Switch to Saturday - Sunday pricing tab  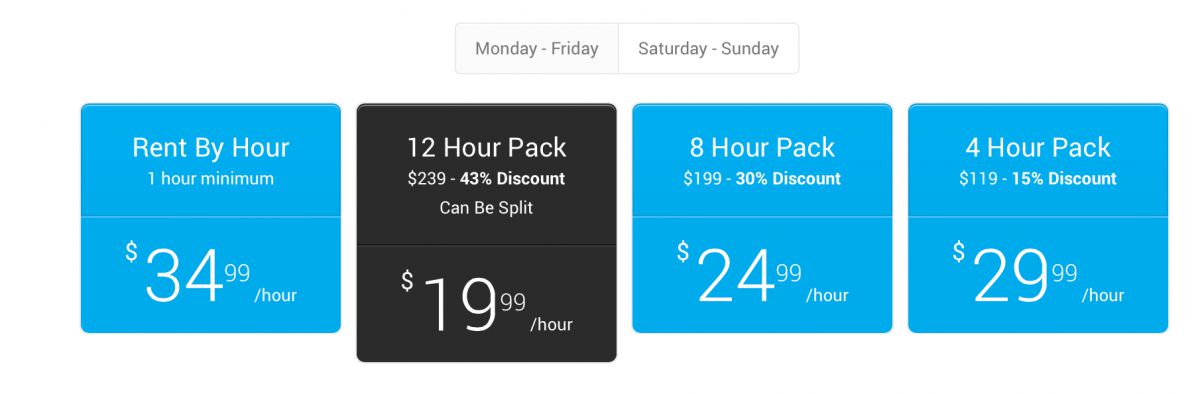709,48
